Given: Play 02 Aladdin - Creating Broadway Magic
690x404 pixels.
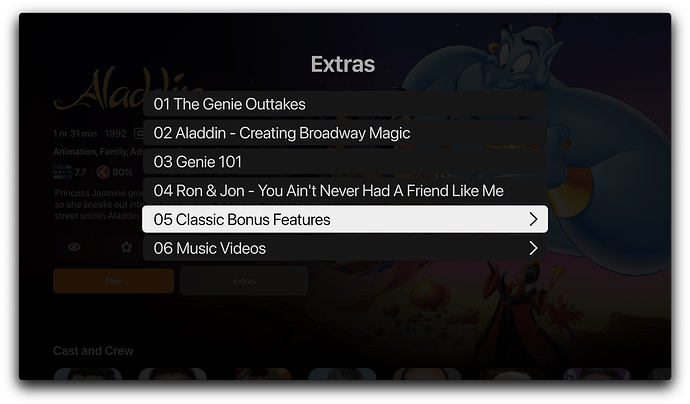Looking at the screenshot, I should pyautogui.click(x=345, y=133).
